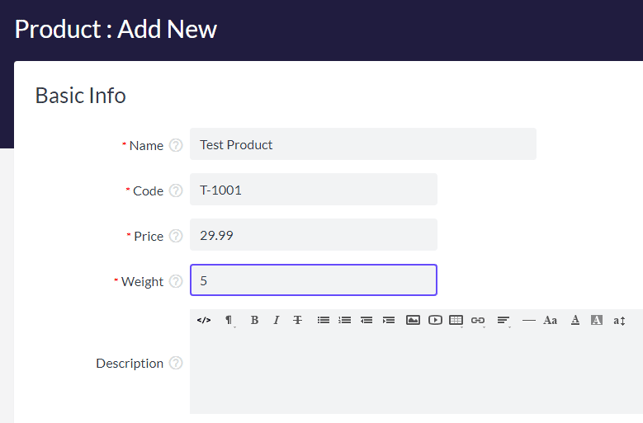Insert an image into description
Viewport: 643px width, 423px height.
[x=413, y=320]
